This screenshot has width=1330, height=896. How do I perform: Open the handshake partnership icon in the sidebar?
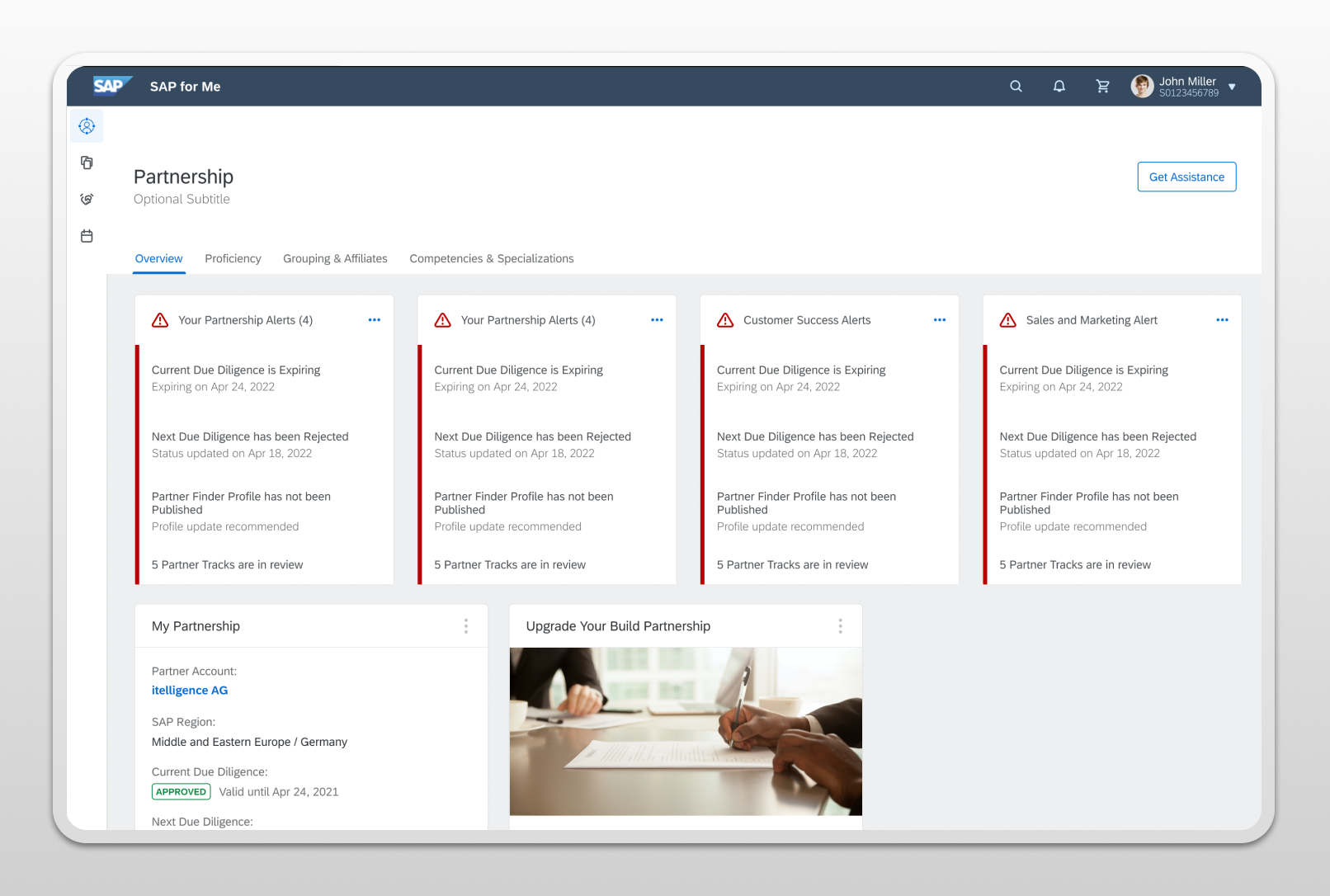point(87,199)
